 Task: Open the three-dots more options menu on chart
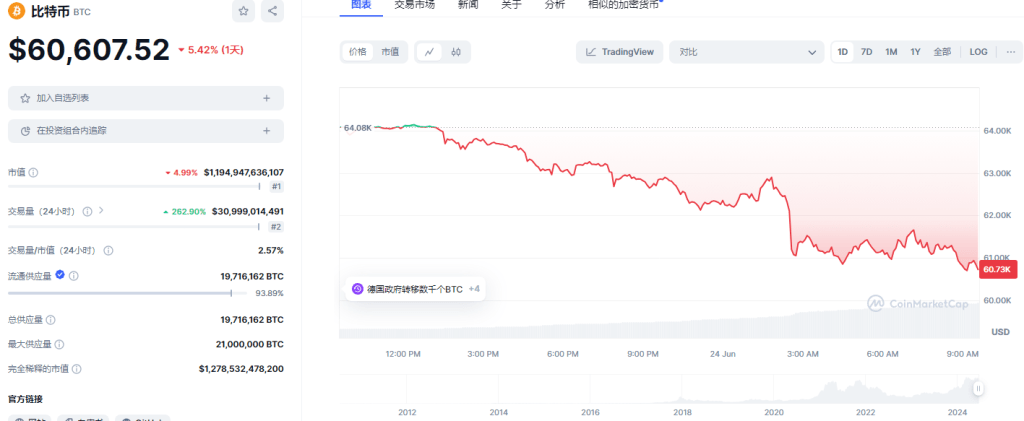tap(1010, 52)
